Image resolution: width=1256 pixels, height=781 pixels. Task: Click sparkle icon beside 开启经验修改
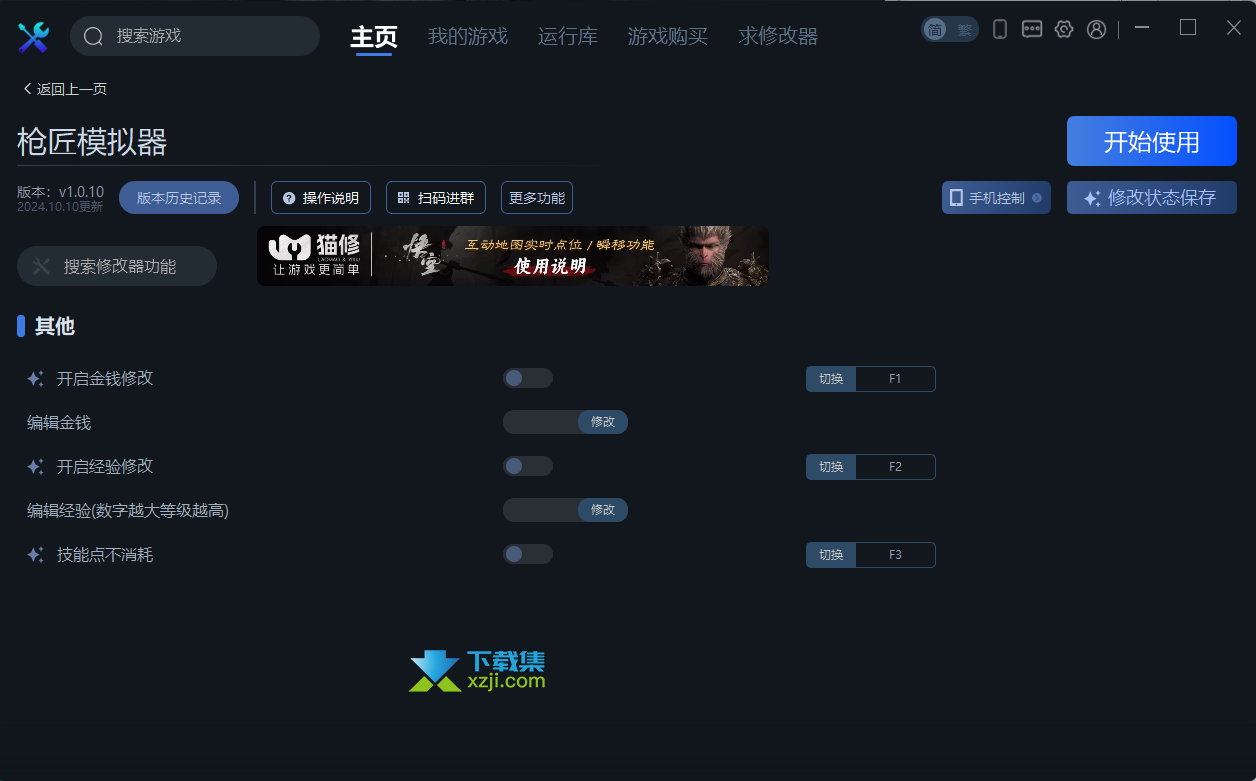click(x=35, y=467)
